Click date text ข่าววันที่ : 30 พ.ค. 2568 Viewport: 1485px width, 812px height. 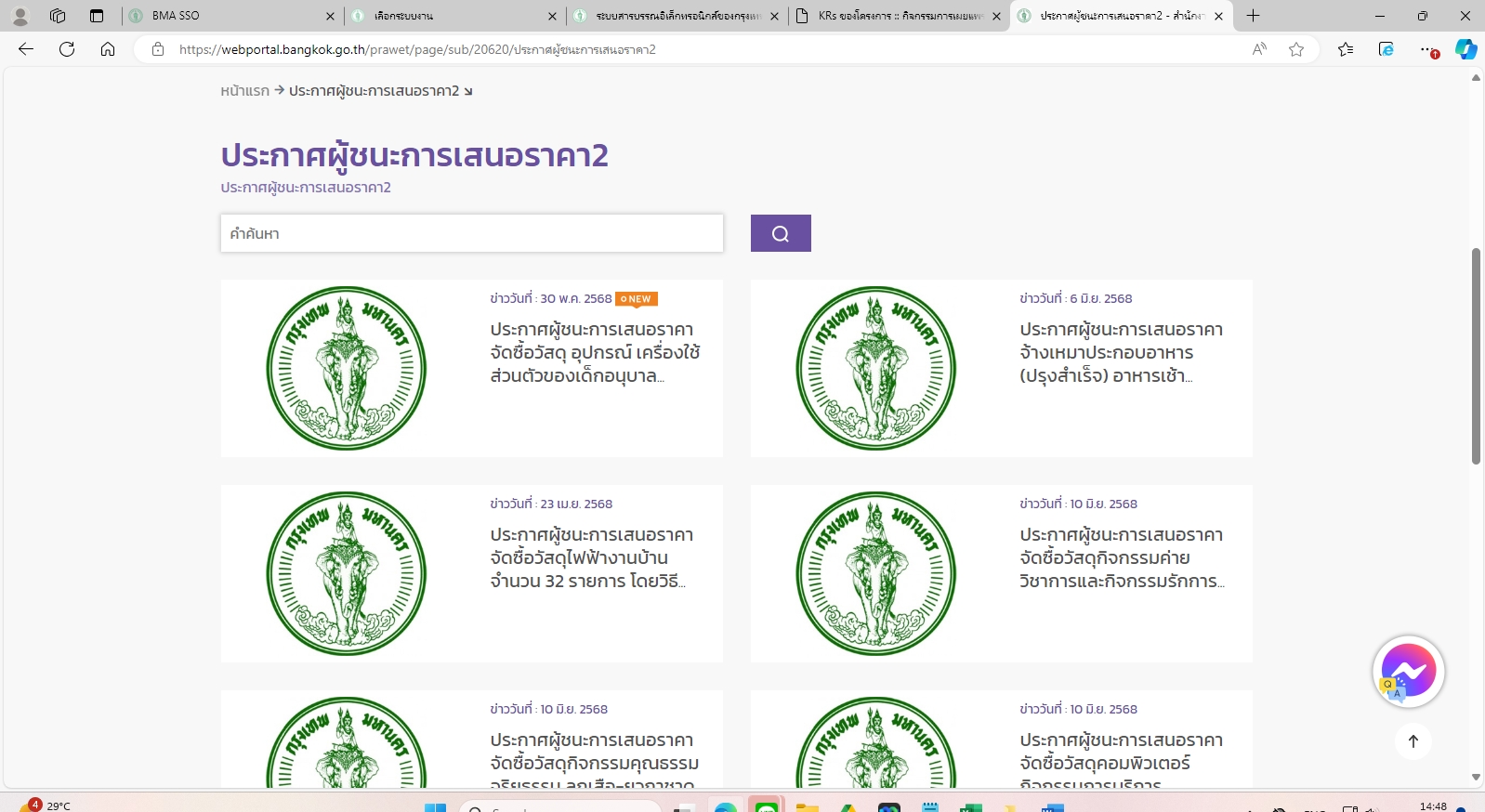coord(551,298)
